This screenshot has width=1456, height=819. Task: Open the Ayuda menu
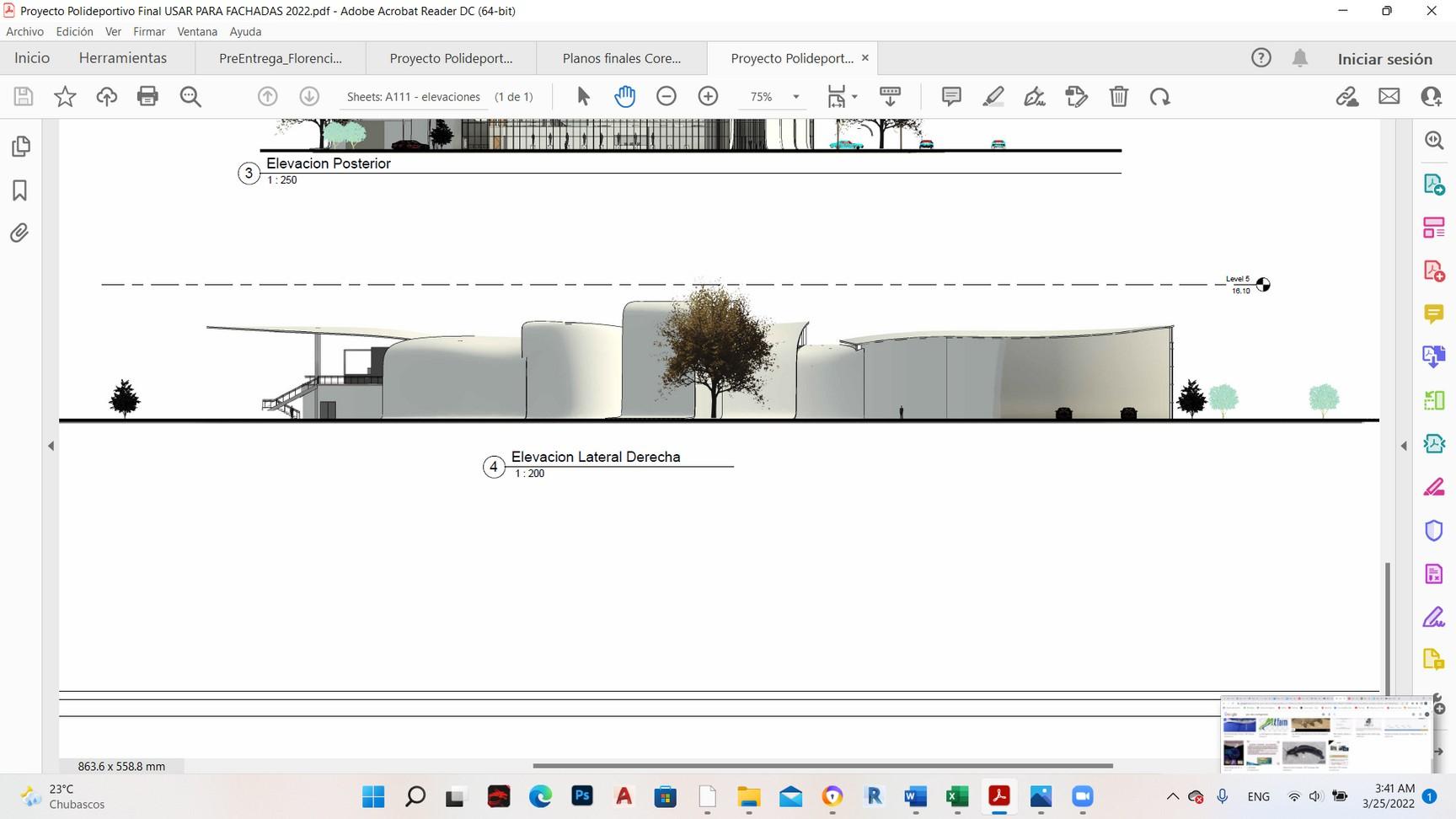coord(246,32)
